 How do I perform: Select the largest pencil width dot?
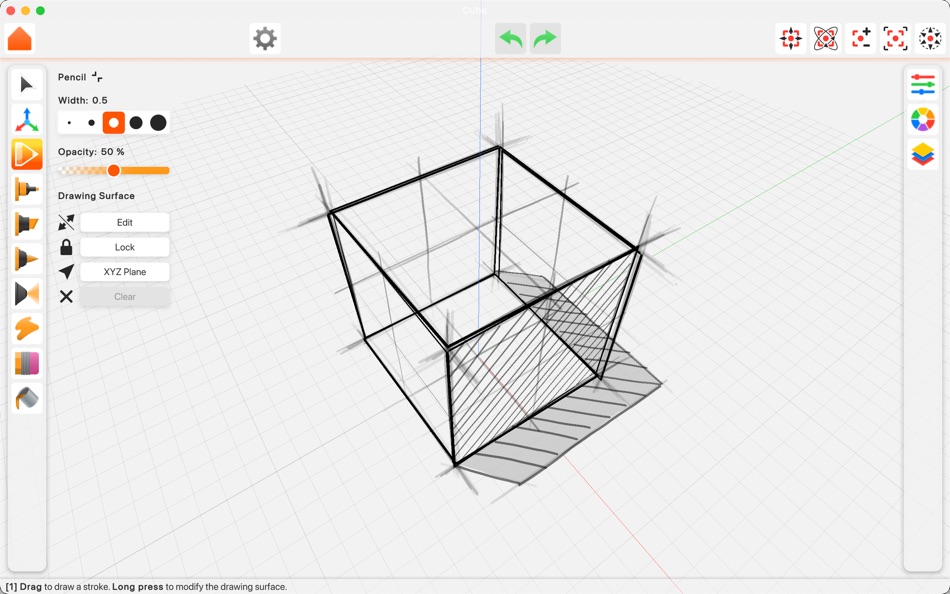(x=158, y=123)
